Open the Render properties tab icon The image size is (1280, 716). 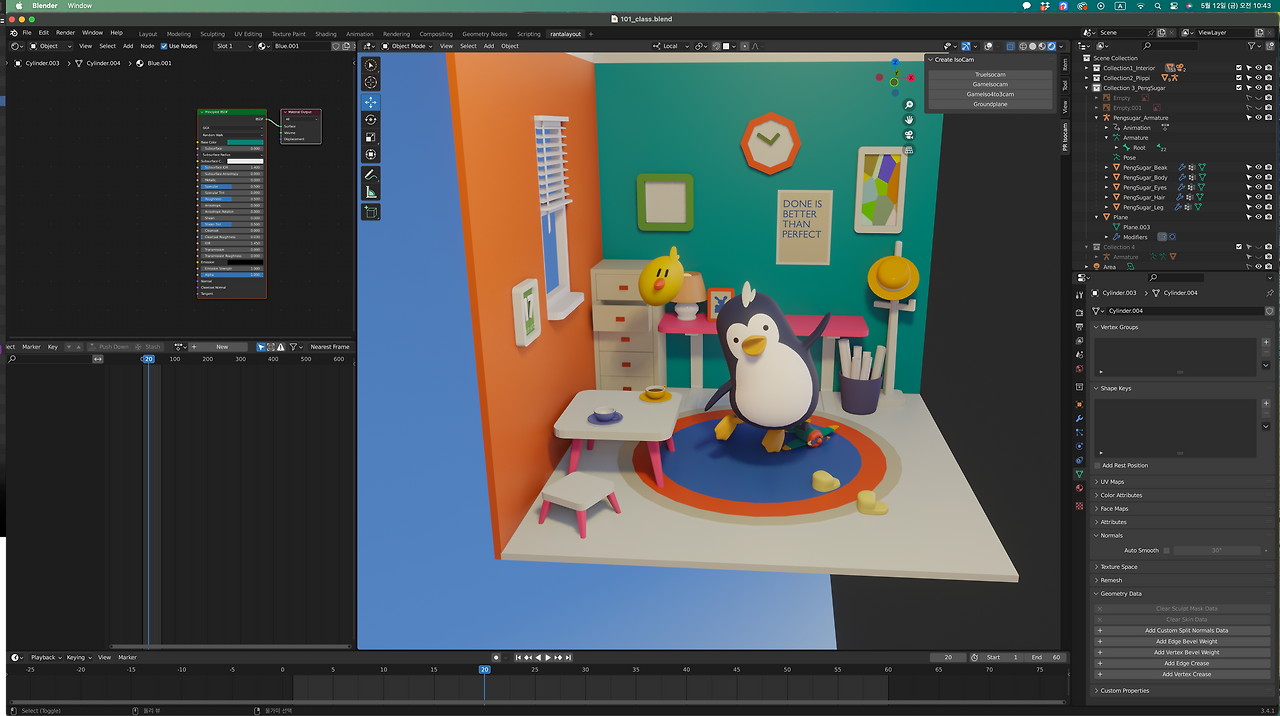[x=1079, y=312]
